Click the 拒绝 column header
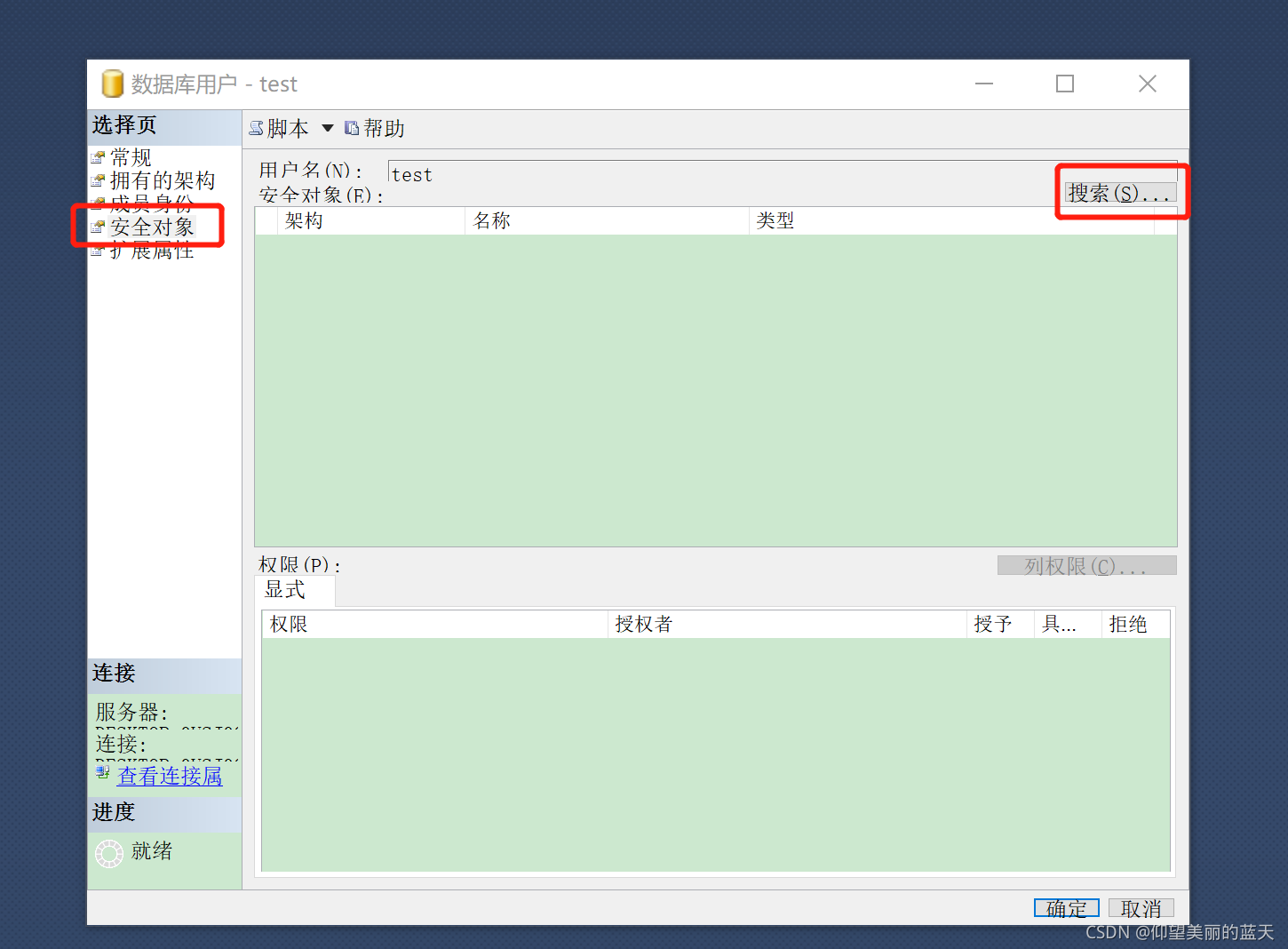Viewport: 1288px width, 949px height. click(1135, 624)
